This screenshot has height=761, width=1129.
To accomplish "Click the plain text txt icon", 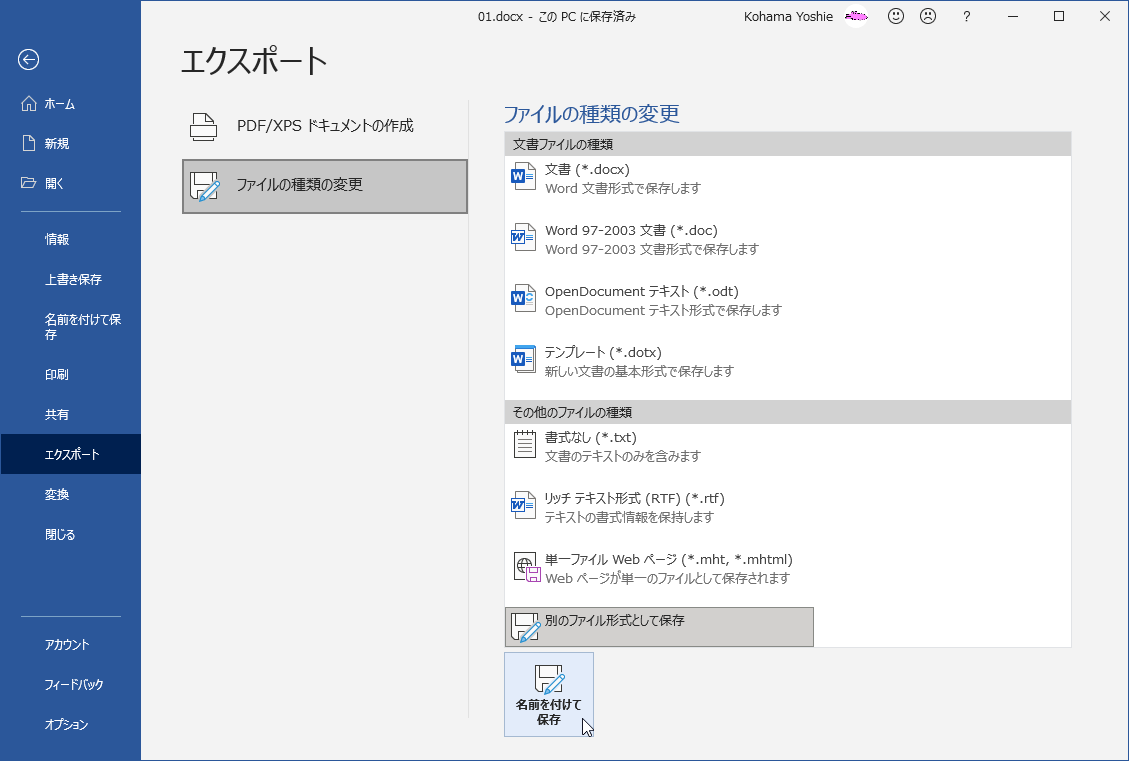I will (525, 444).
